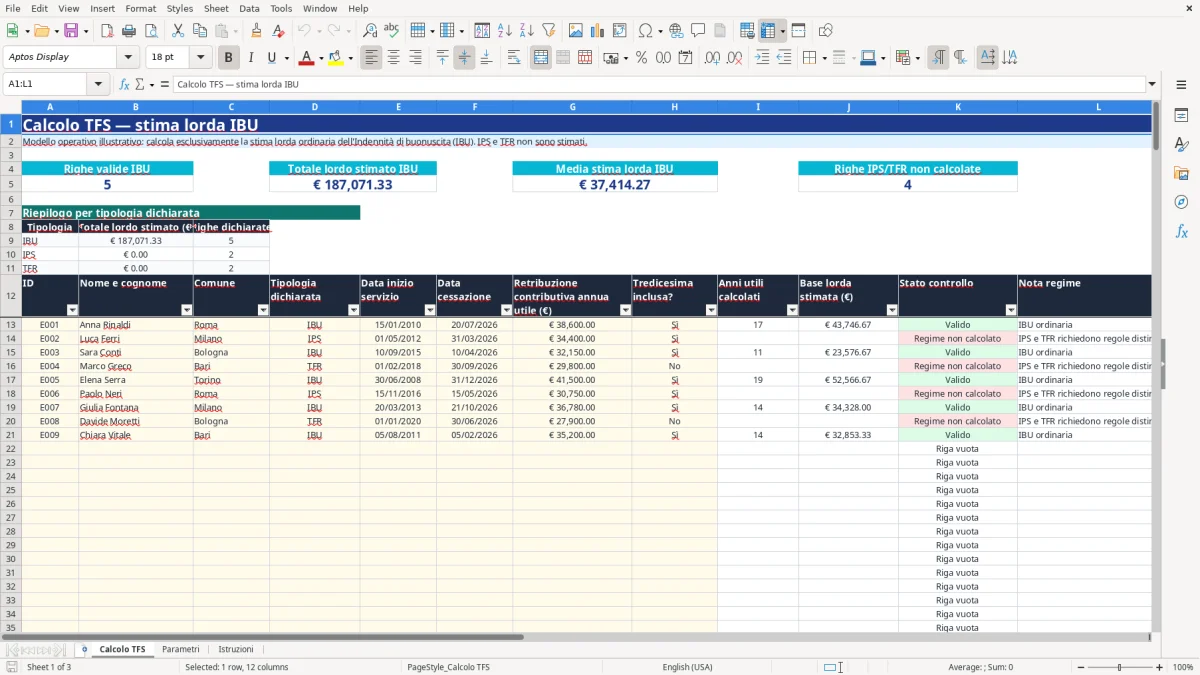Sort the data ascending

[x=505, y=31]
